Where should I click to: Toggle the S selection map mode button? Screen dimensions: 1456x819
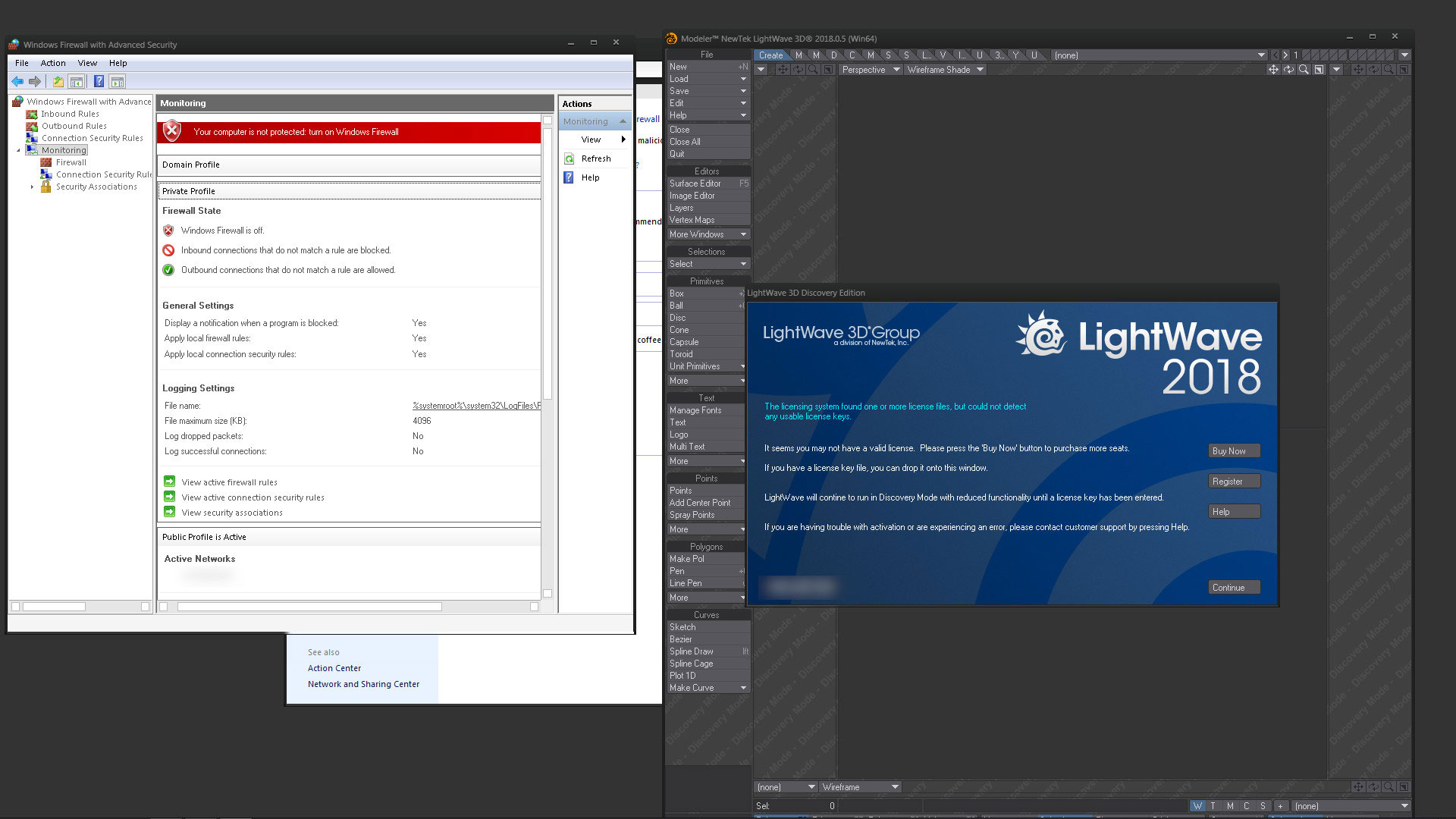click(x=1263, y=806)
